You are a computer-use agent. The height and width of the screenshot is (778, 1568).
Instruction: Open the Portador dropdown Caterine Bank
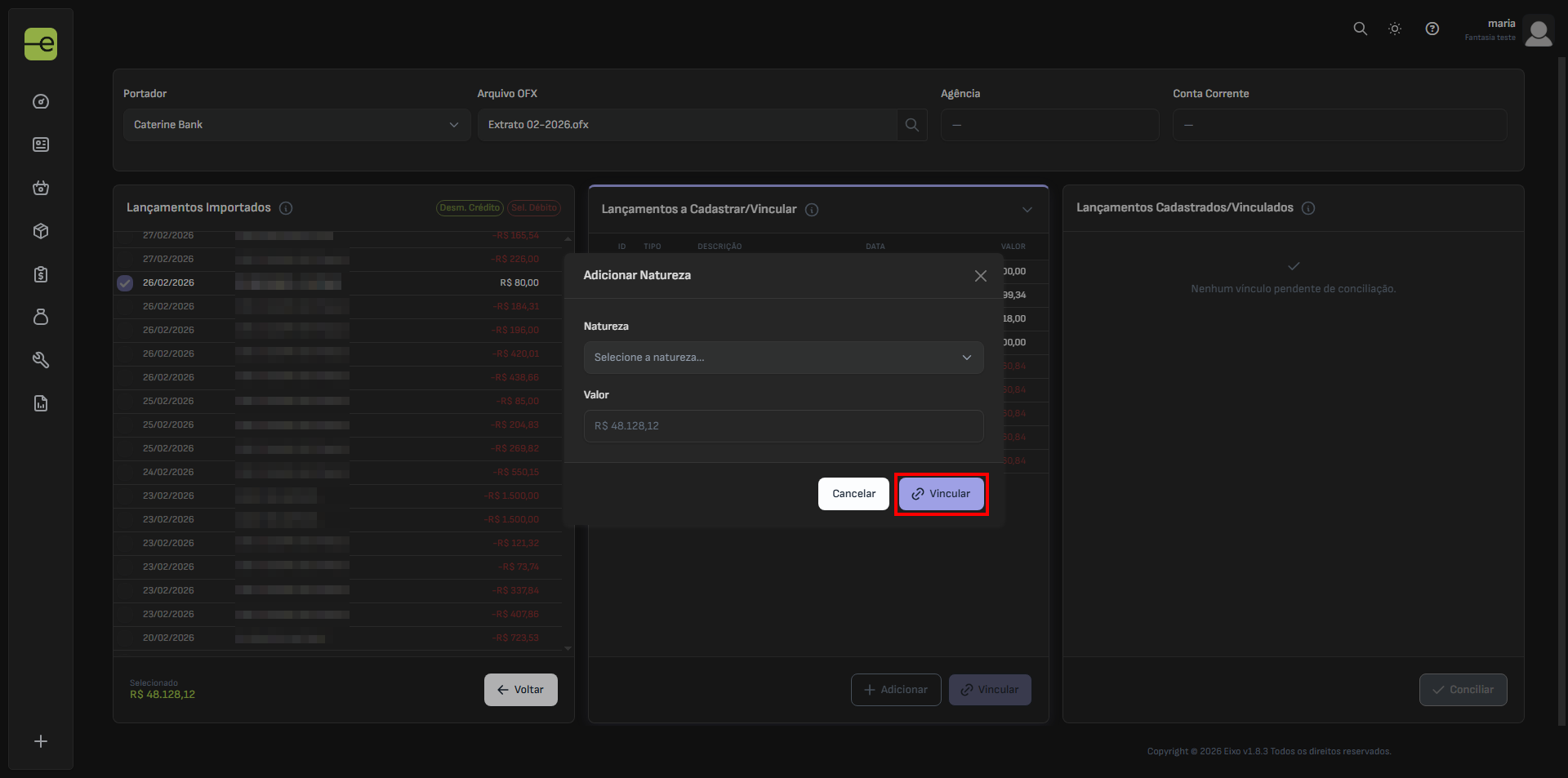[296, 125]
